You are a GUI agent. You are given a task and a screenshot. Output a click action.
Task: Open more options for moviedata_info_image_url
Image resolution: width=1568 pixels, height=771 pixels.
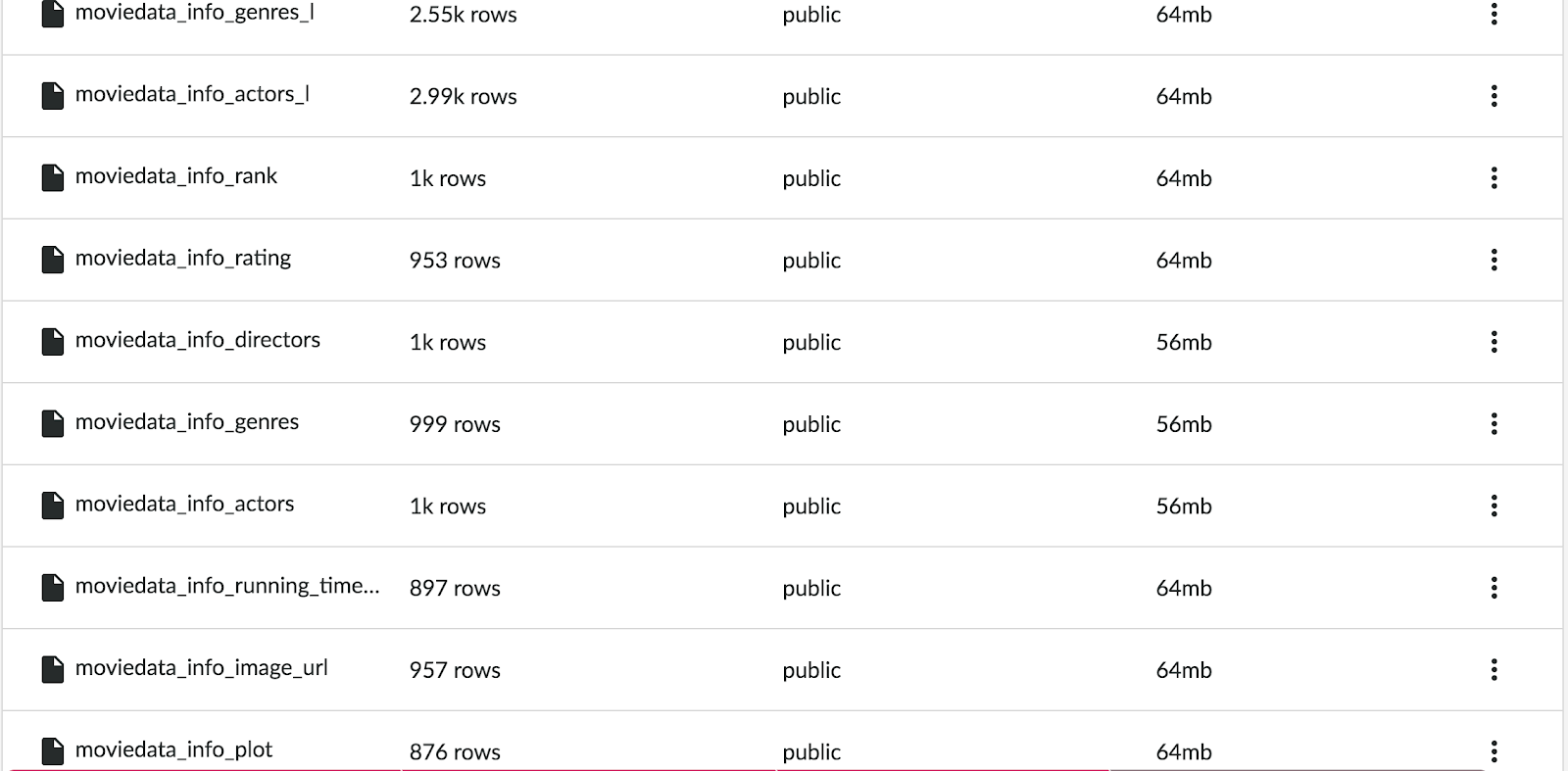[x=1494, y=669]
